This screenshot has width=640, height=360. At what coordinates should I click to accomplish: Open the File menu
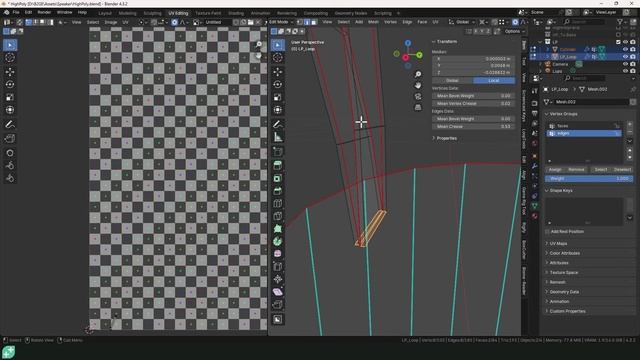pyautogui.click(x=16, y=13)
